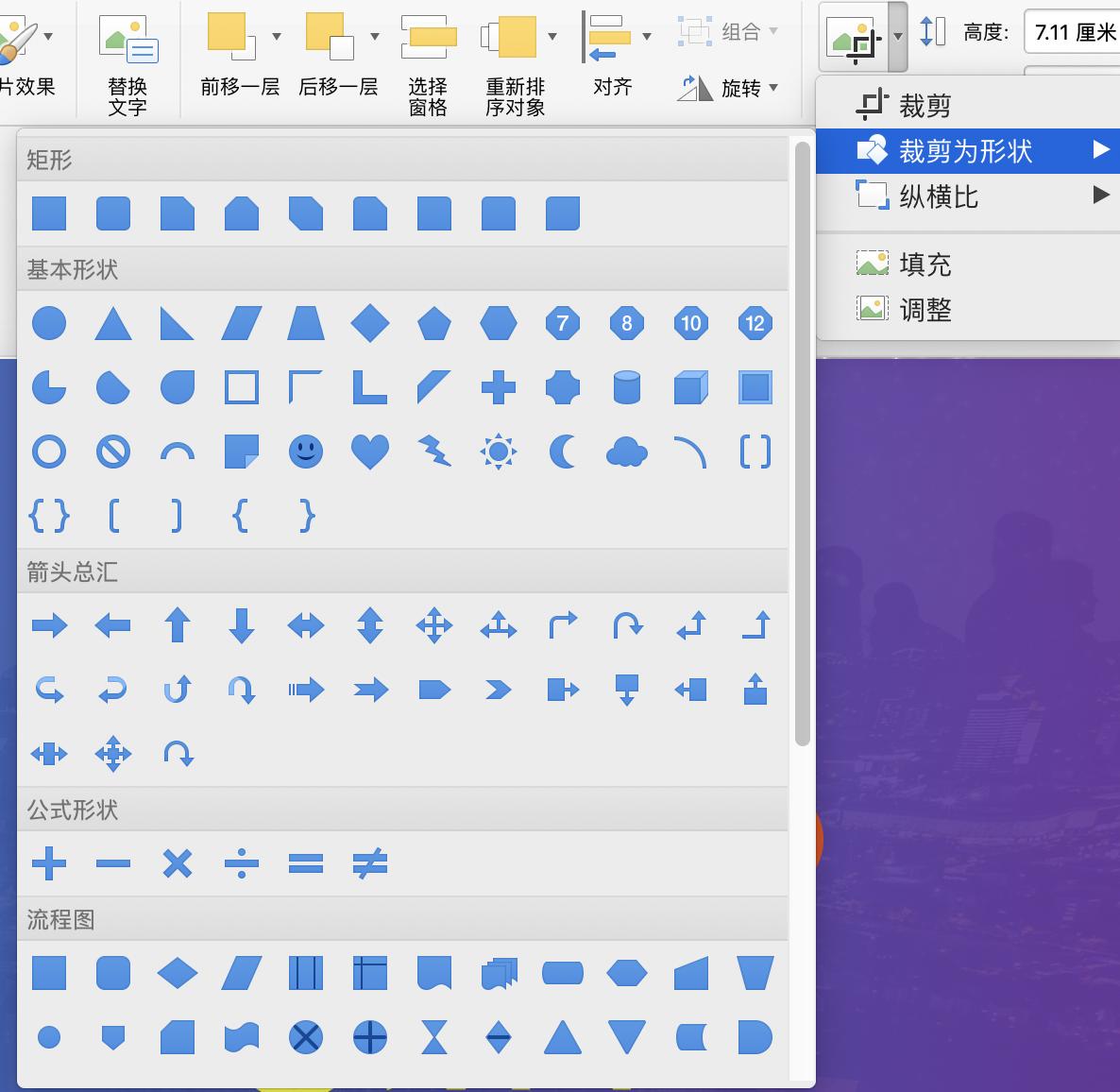Image resolution: width=1120 pixels, height=1092 pixels.
Task: Pick the oval shape in basic shapes
Action: point(49,323)
